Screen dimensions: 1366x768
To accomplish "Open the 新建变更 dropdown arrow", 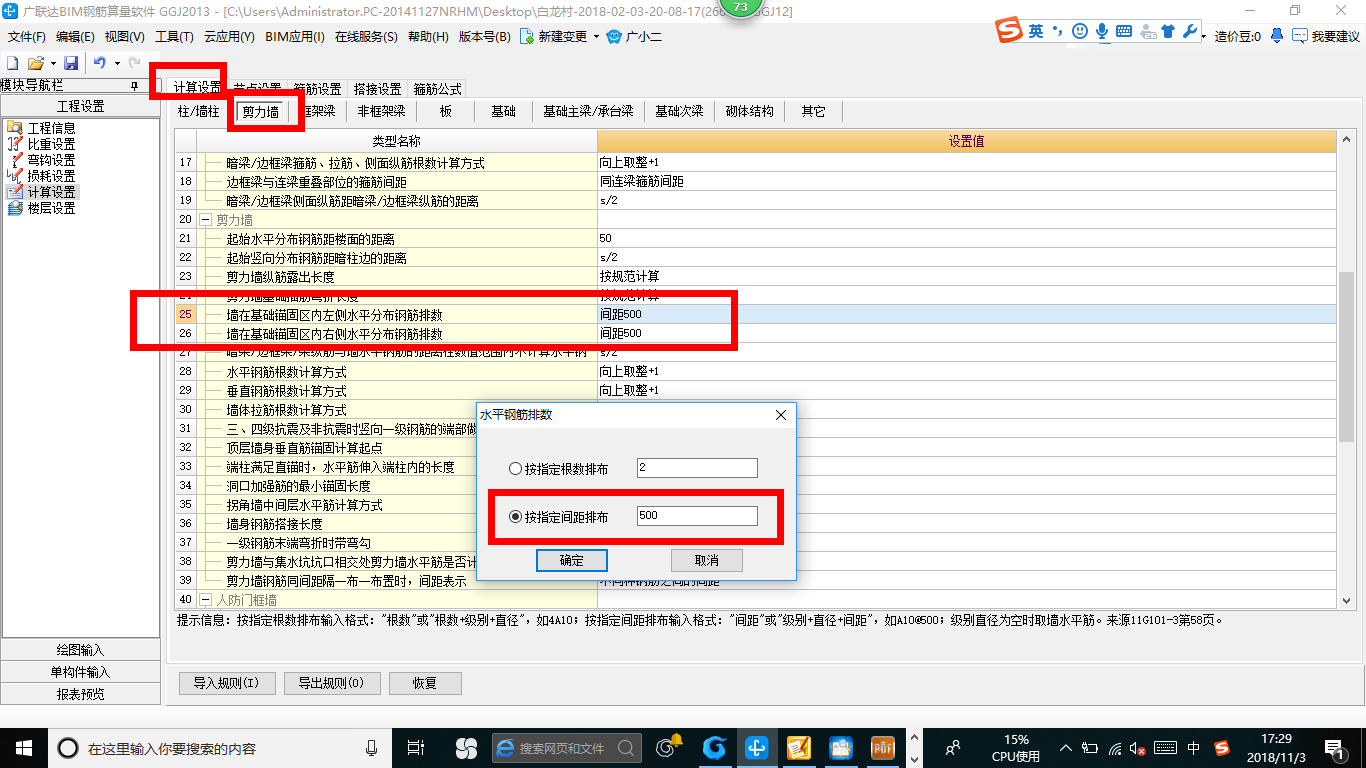I will (x=596, y=37).
